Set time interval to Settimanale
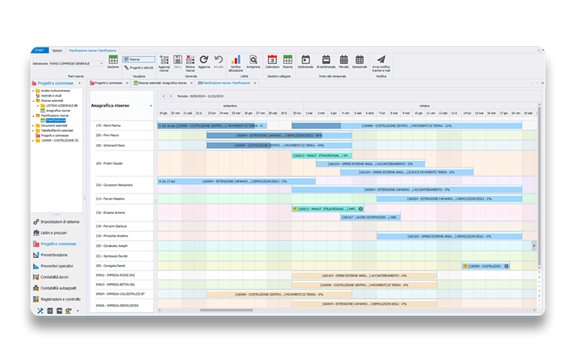Viewport: 576px width, 362px height. point(306,62)
